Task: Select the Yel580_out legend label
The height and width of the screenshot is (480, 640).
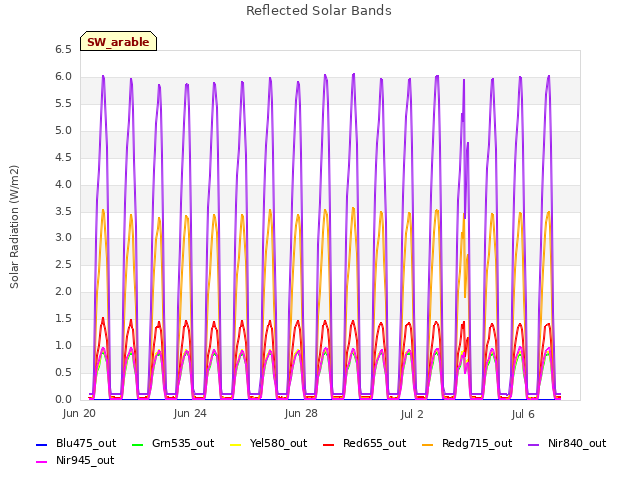Action: (x=278, y=444)
